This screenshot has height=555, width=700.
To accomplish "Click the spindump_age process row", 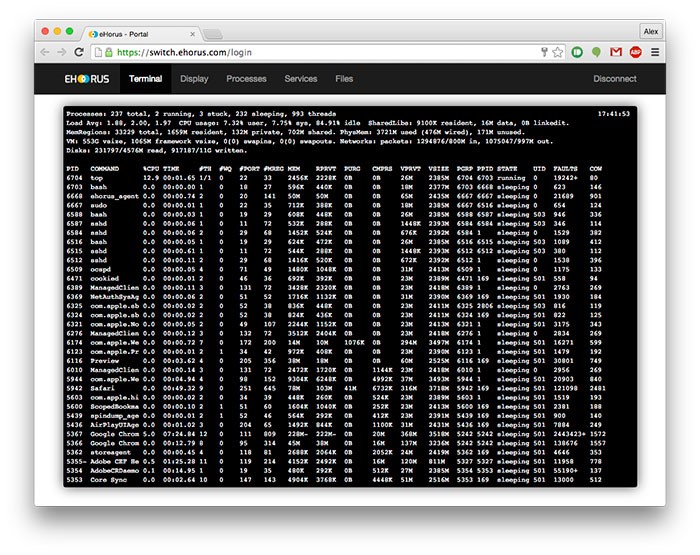I will click(x=334, y=416).
